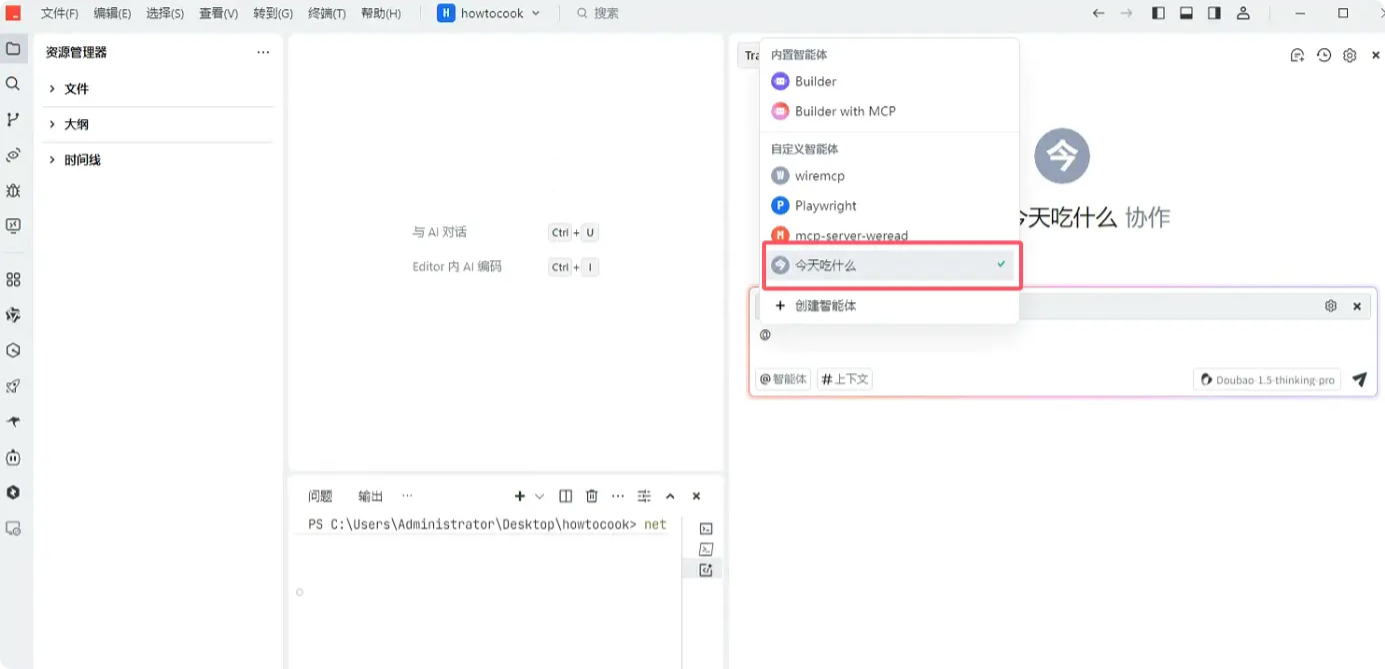Viewport: 1385px width, 669px height.
Task: Open Explorer panel more actions ellipsis
Action: pyautogui.click(x=263, y=52)
